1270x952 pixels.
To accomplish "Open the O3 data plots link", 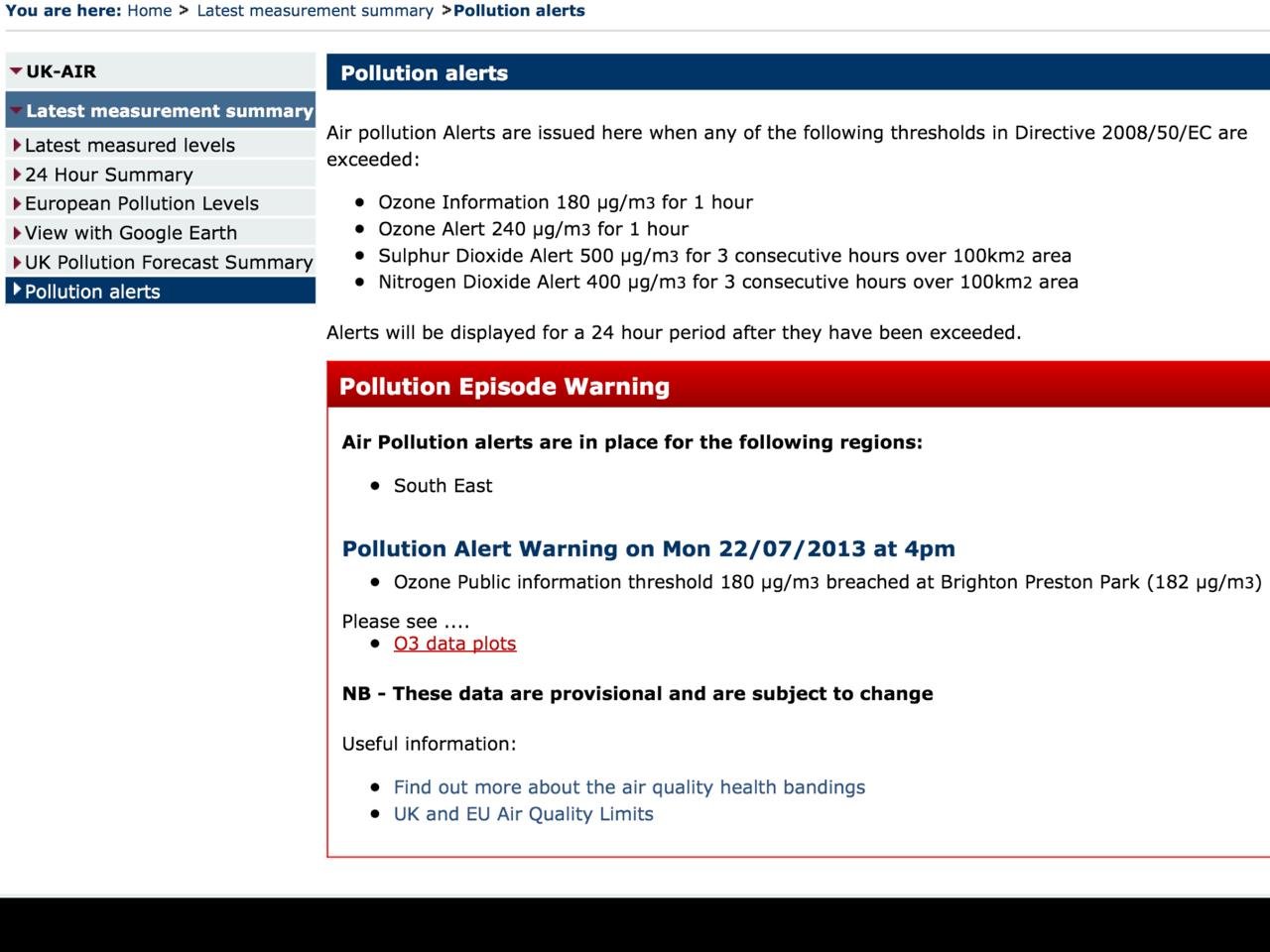I will pyautogui.click(x=454, y=644).
